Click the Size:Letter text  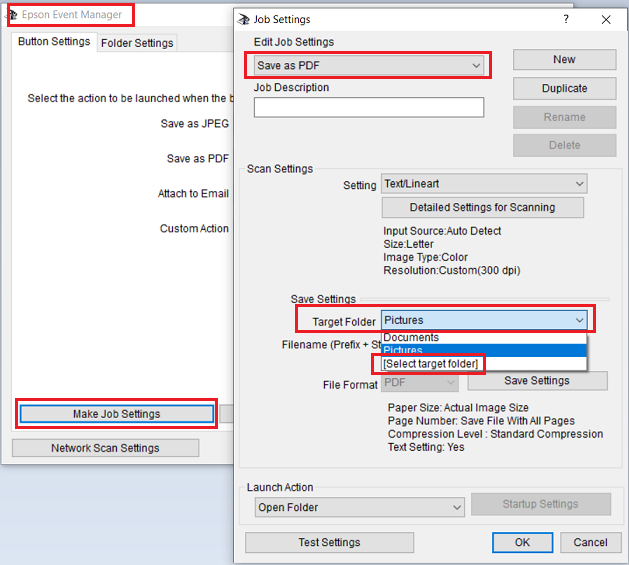[408, 244]
